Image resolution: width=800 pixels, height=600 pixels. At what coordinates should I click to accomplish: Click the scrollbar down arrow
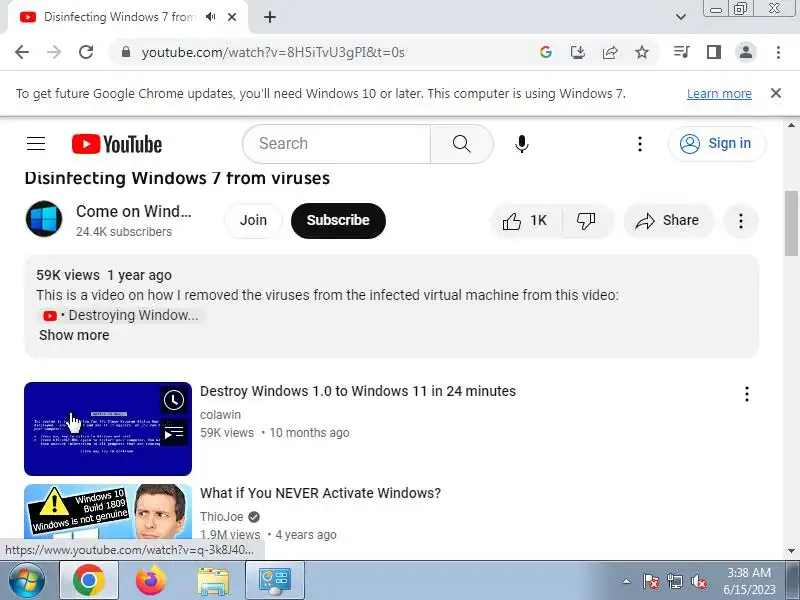791,551
